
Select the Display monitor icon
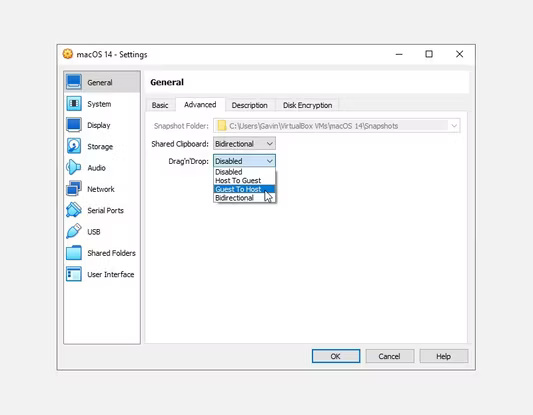point(74,125)
